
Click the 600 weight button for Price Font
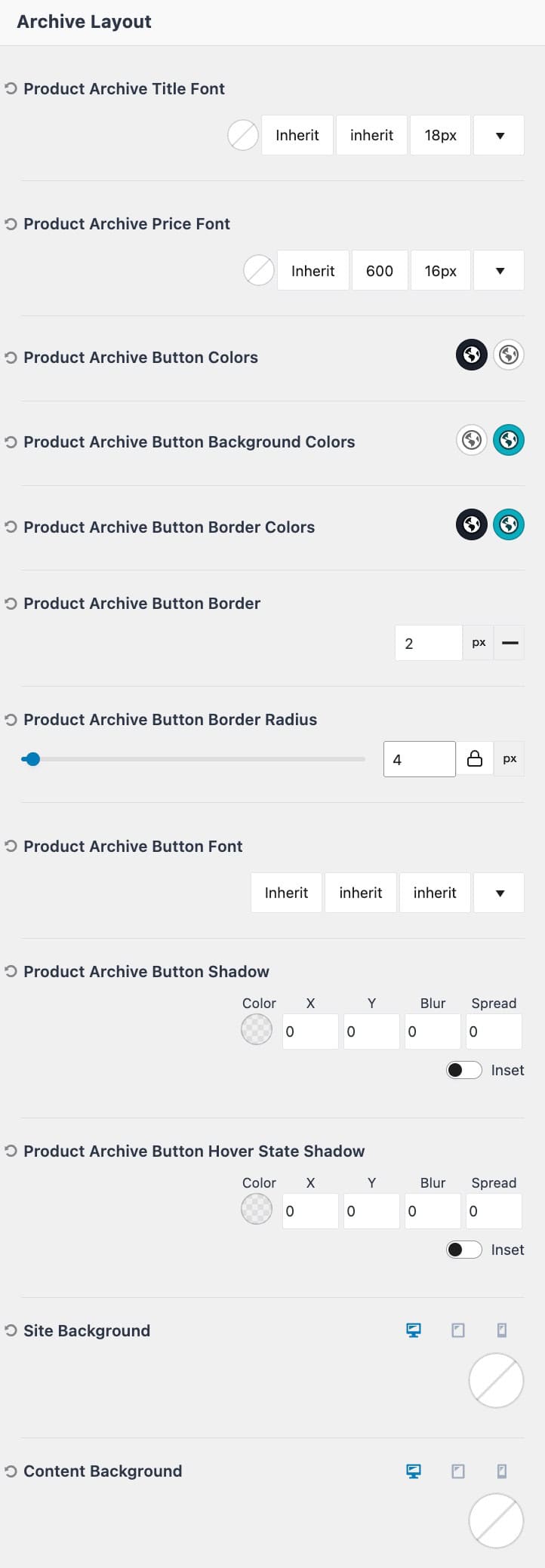380,270
